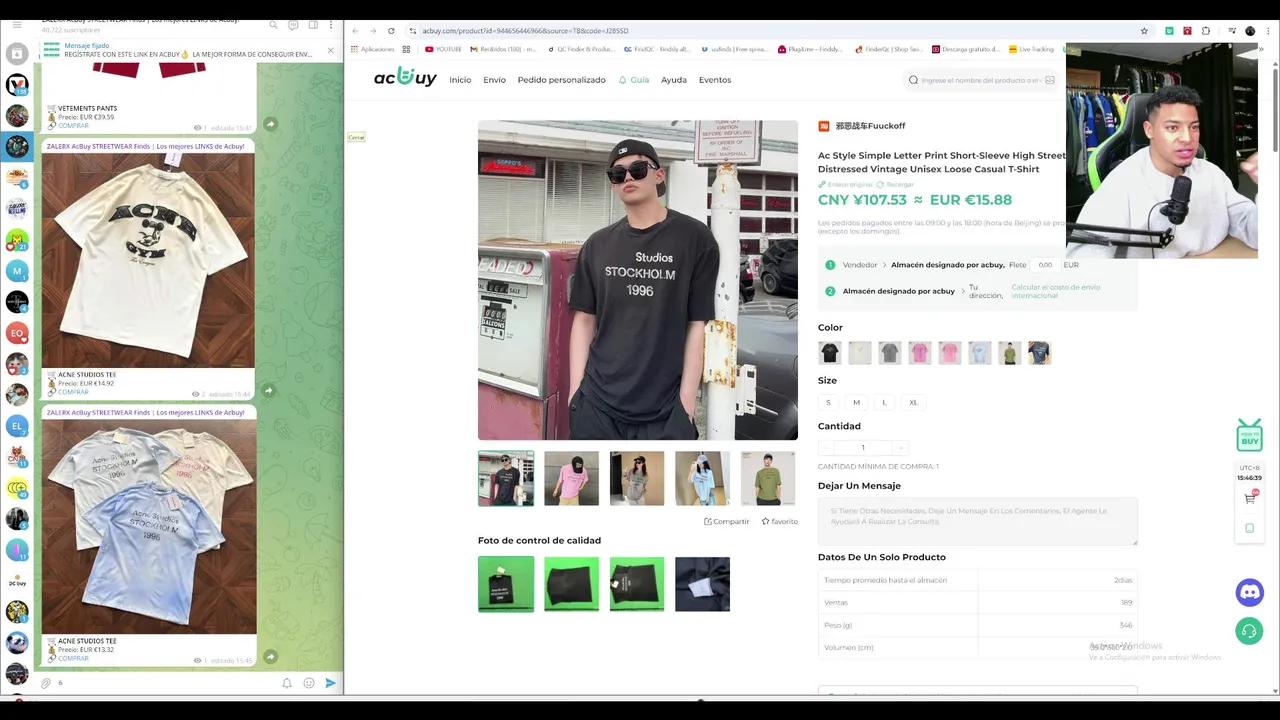The image size is (1280, 720).
Task: Open Chrome three-dot menu
Action: point(1268,31)
